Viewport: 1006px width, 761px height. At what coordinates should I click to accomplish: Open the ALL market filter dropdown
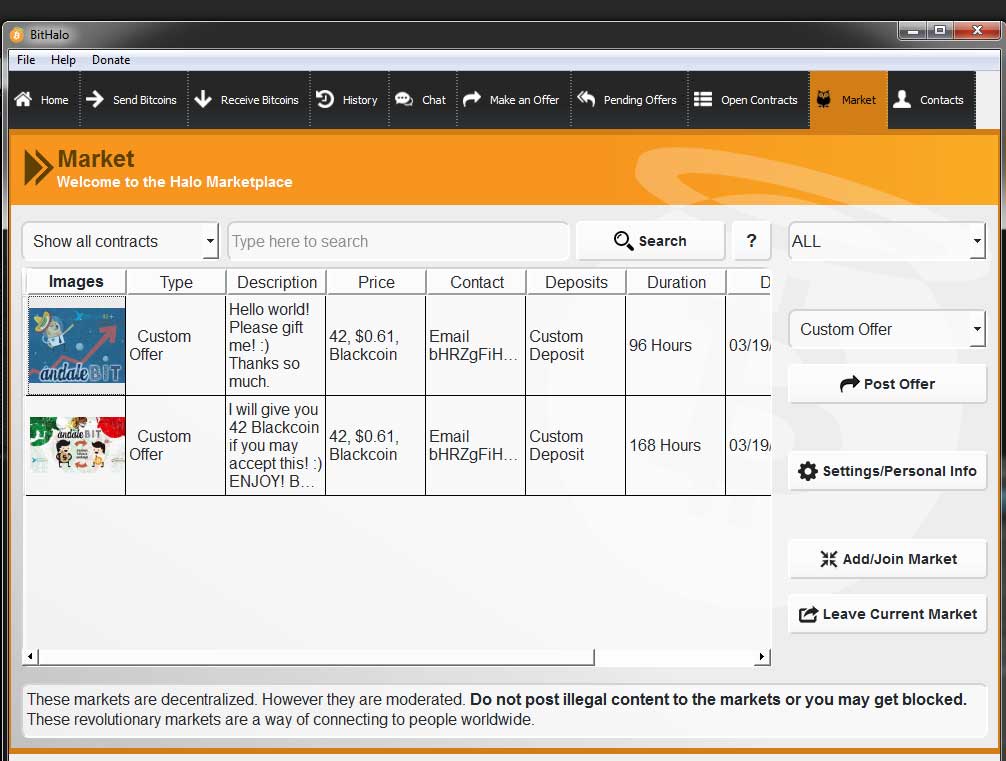pyautogui.click(x=886, y=241)
